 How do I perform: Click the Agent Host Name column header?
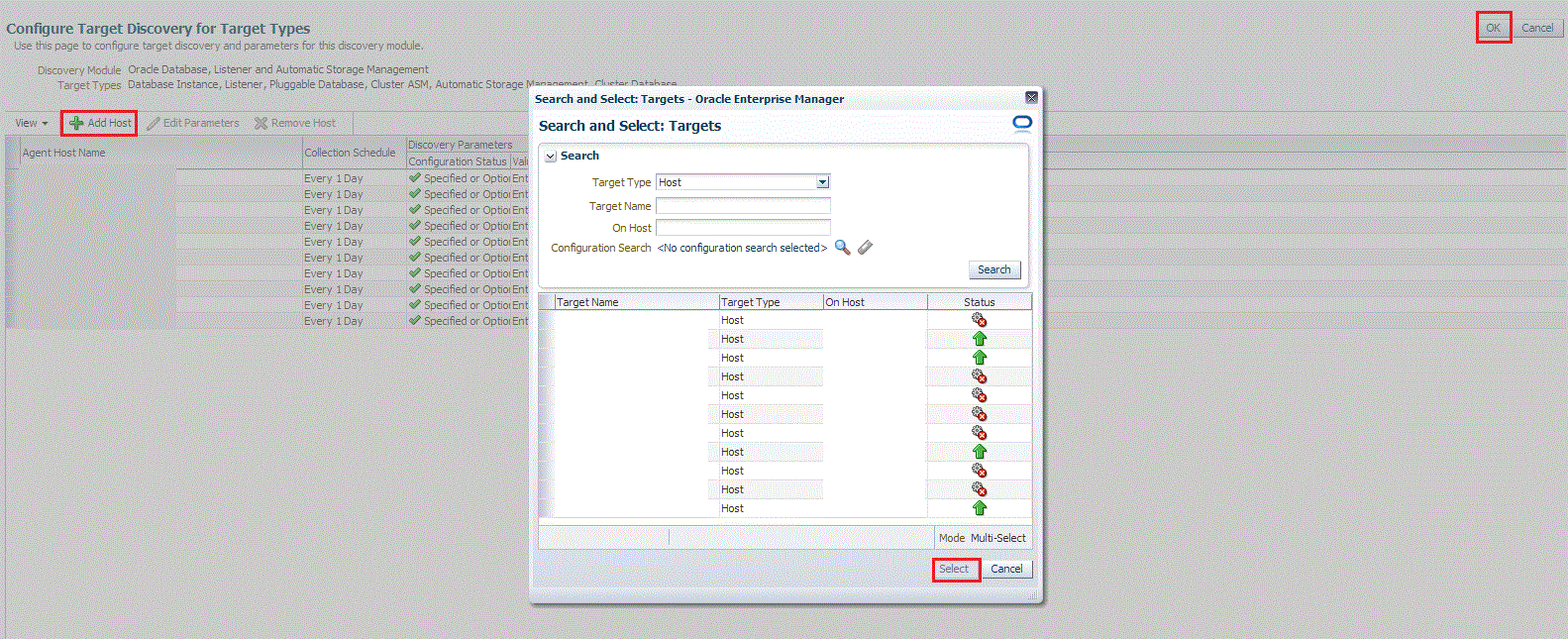tap(161, 153)
